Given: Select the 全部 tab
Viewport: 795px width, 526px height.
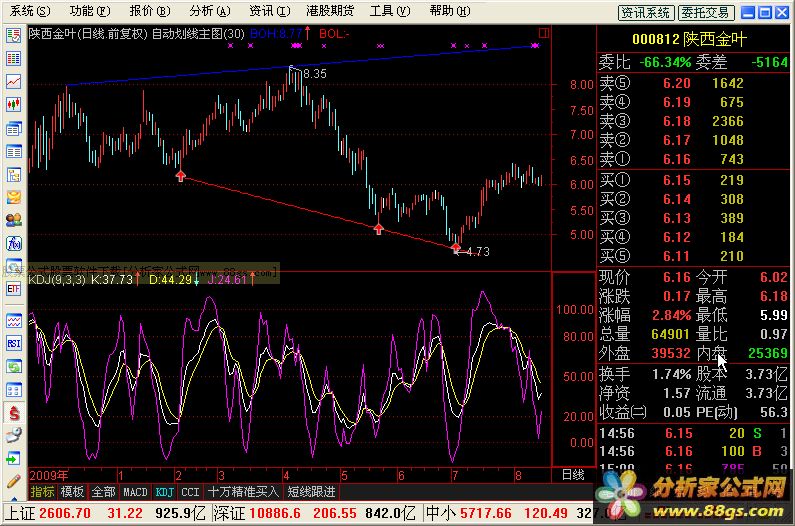Looking at the screenshot, I should click(103, 492).
